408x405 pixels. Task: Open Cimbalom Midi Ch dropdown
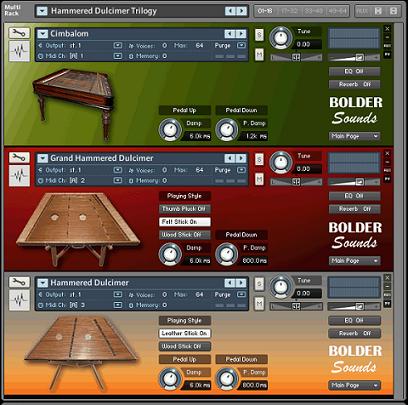point(117,56)
